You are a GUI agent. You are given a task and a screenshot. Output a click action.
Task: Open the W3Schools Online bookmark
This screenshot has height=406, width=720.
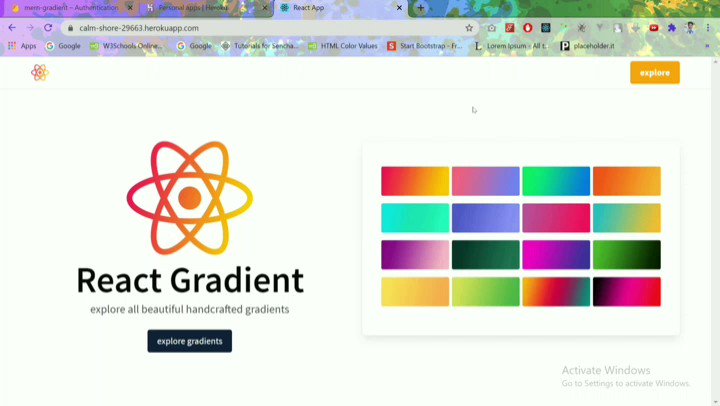pyautogui.click(x=126, y=46)
